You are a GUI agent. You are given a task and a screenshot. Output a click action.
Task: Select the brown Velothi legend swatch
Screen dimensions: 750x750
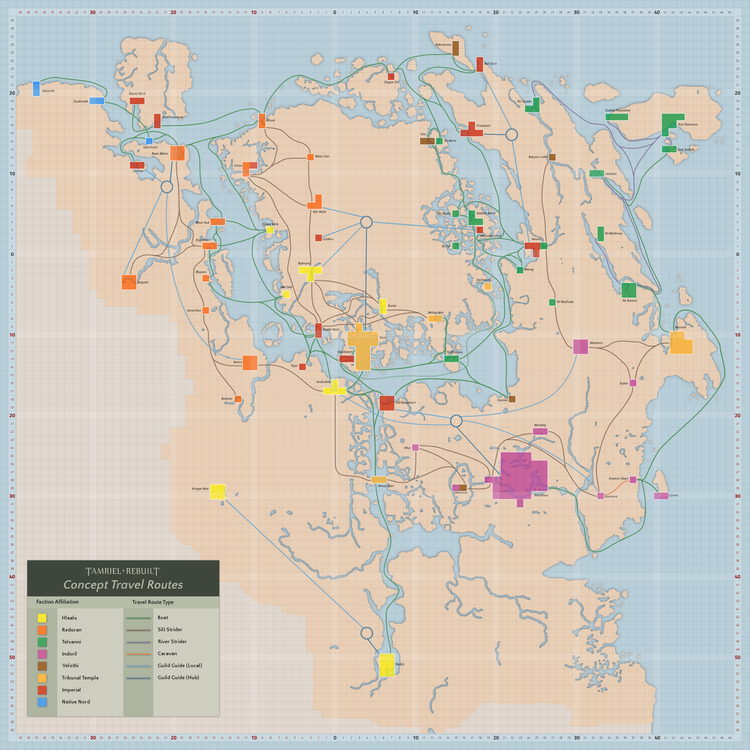tap(42, 666)
